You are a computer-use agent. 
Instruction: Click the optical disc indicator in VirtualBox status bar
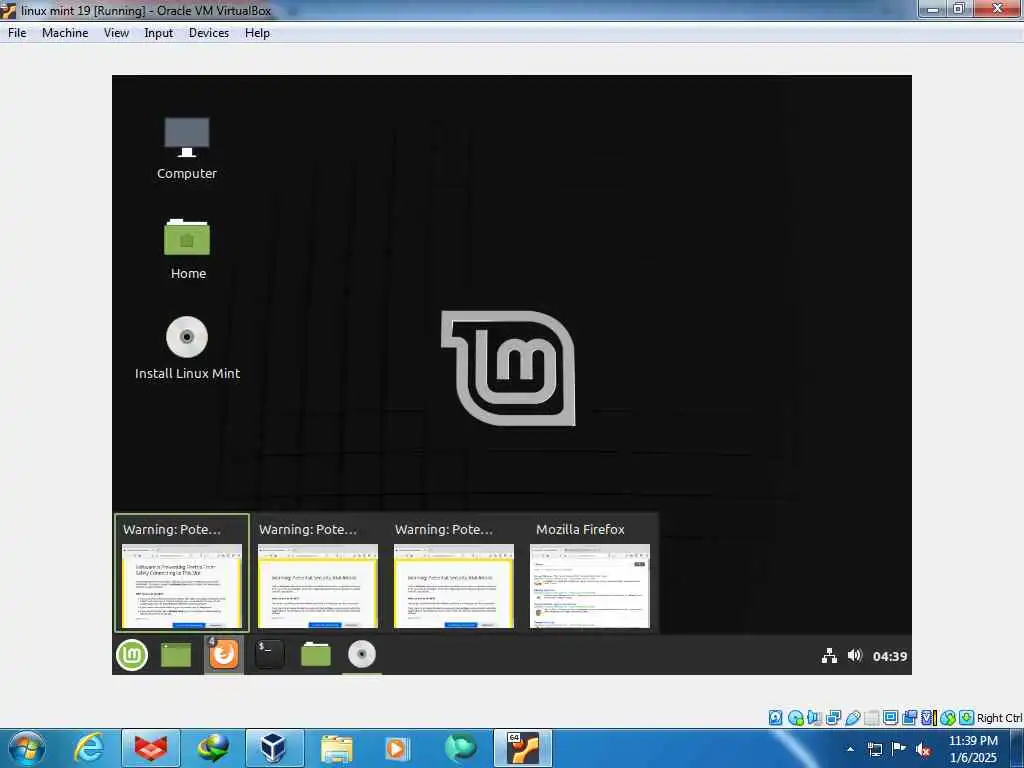tap(795, 718)
